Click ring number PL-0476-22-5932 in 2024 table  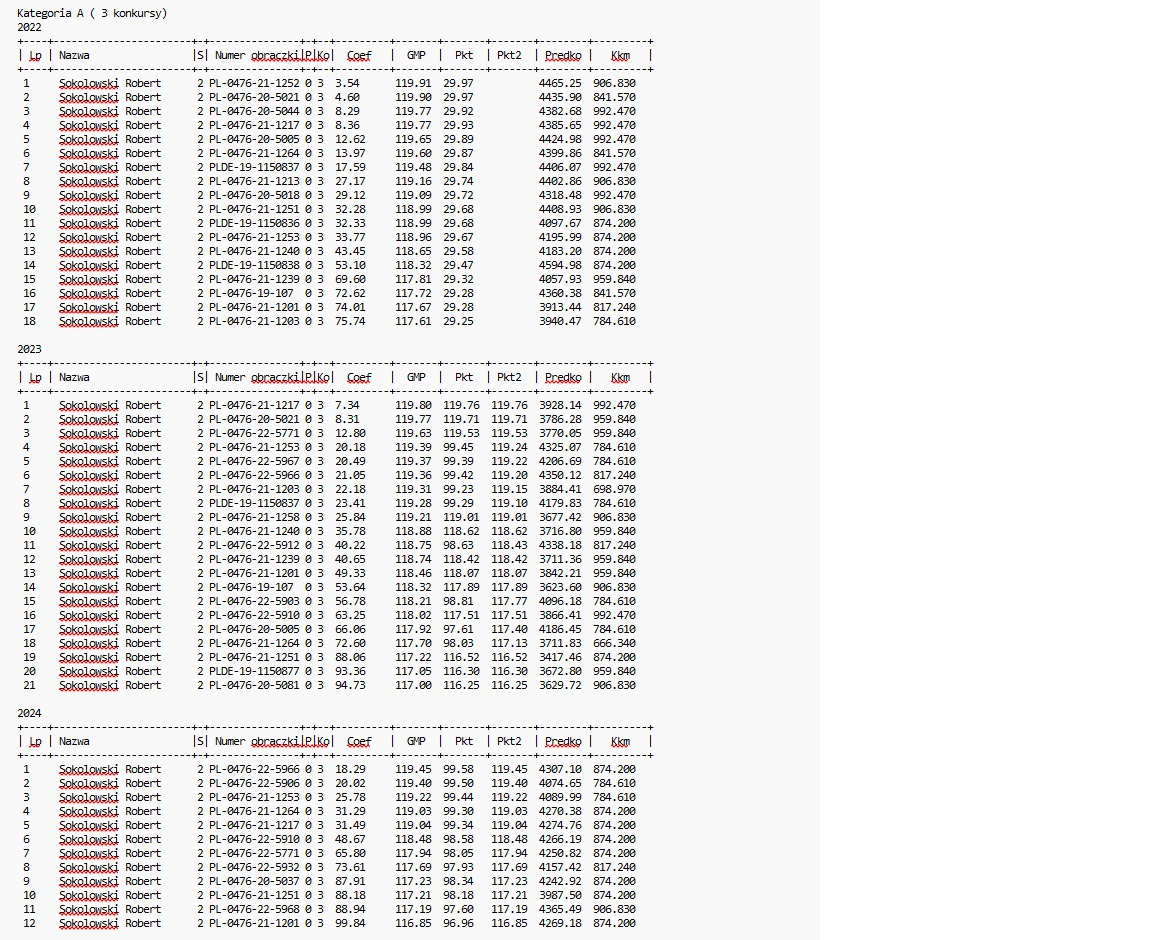click(254, 867)
